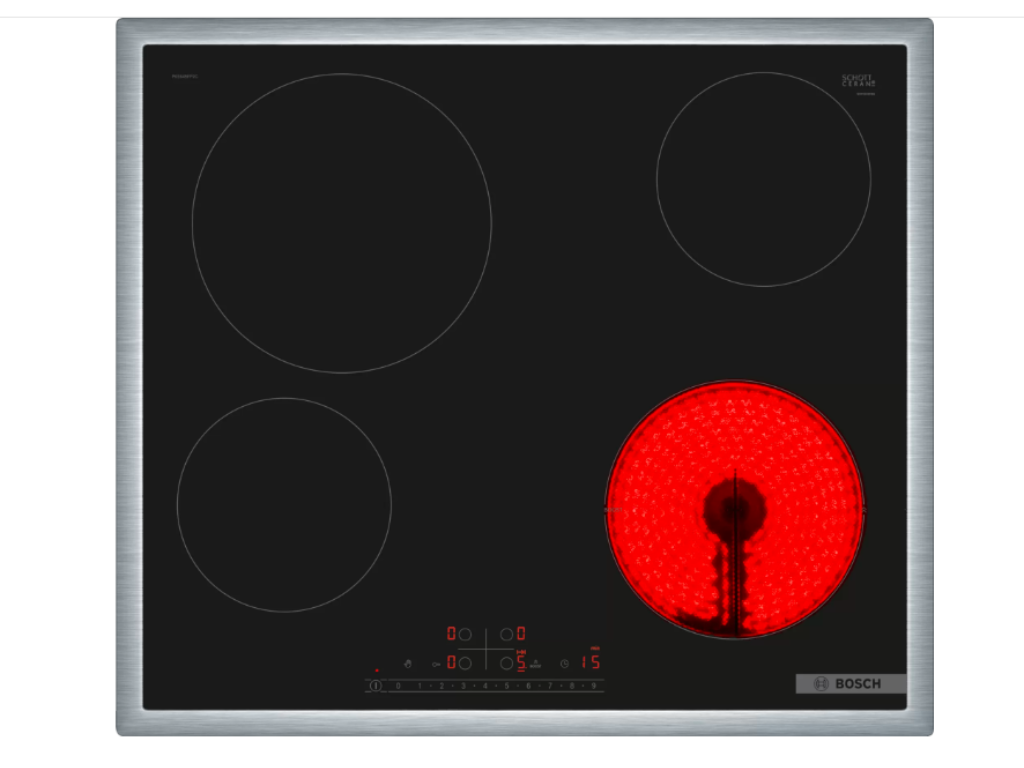This screenshot has width=1024, height=768.
Task: Tap the cleaning pause hand icon
Action: (x=408, y=664)
